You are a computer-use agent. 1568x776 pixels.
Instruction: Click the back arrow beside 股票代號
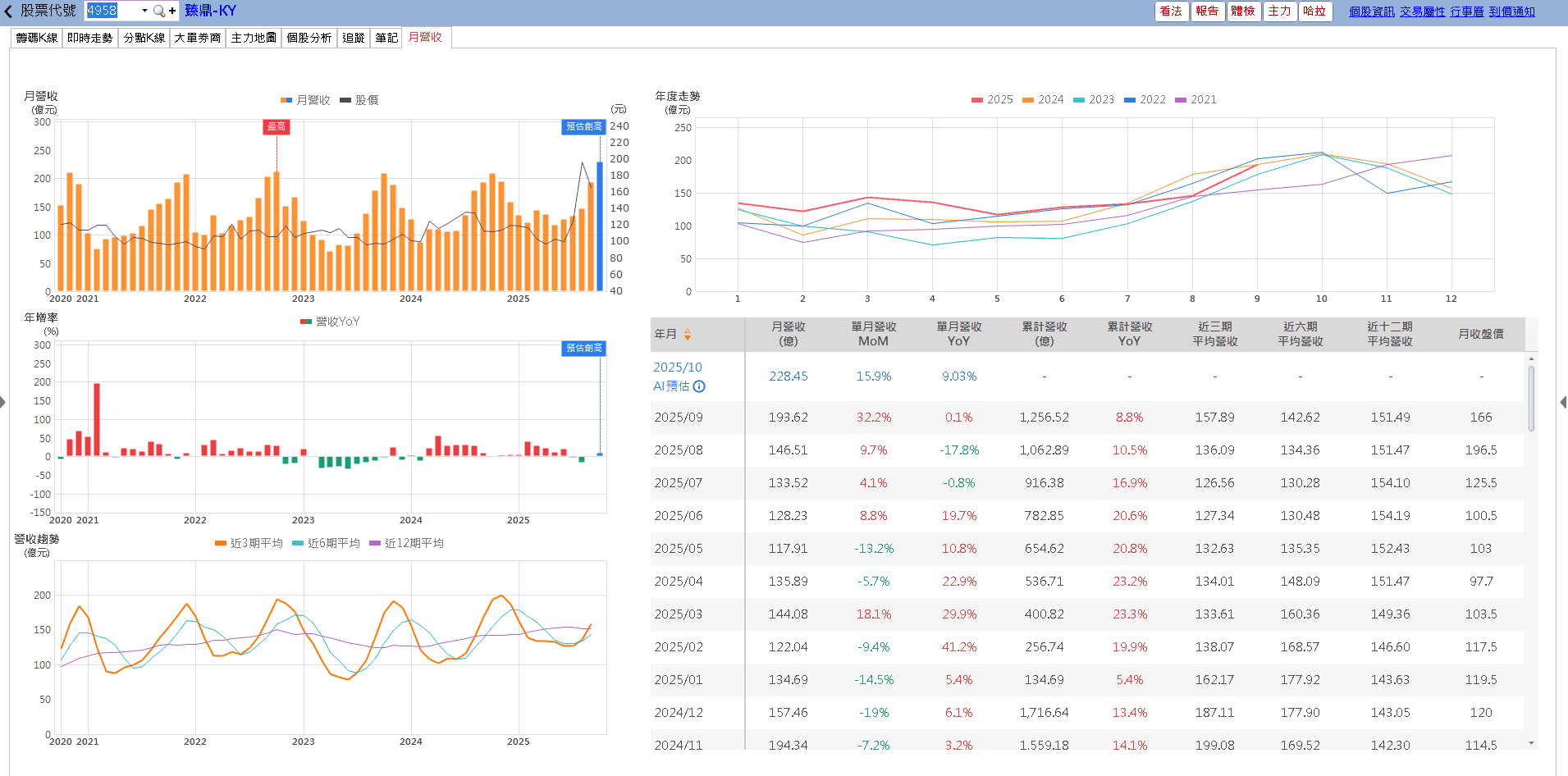8,11
